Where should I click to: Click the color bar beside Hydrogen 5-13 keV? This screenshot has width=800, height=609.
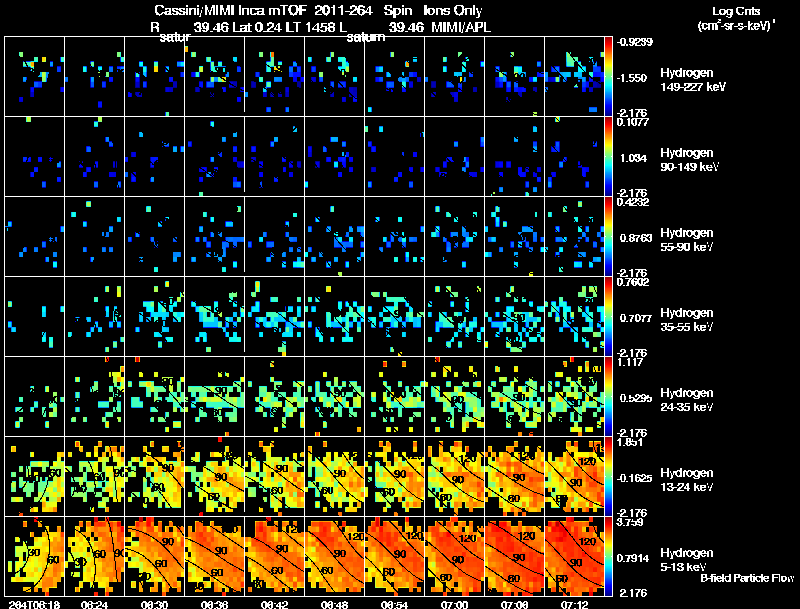(608, 556)
